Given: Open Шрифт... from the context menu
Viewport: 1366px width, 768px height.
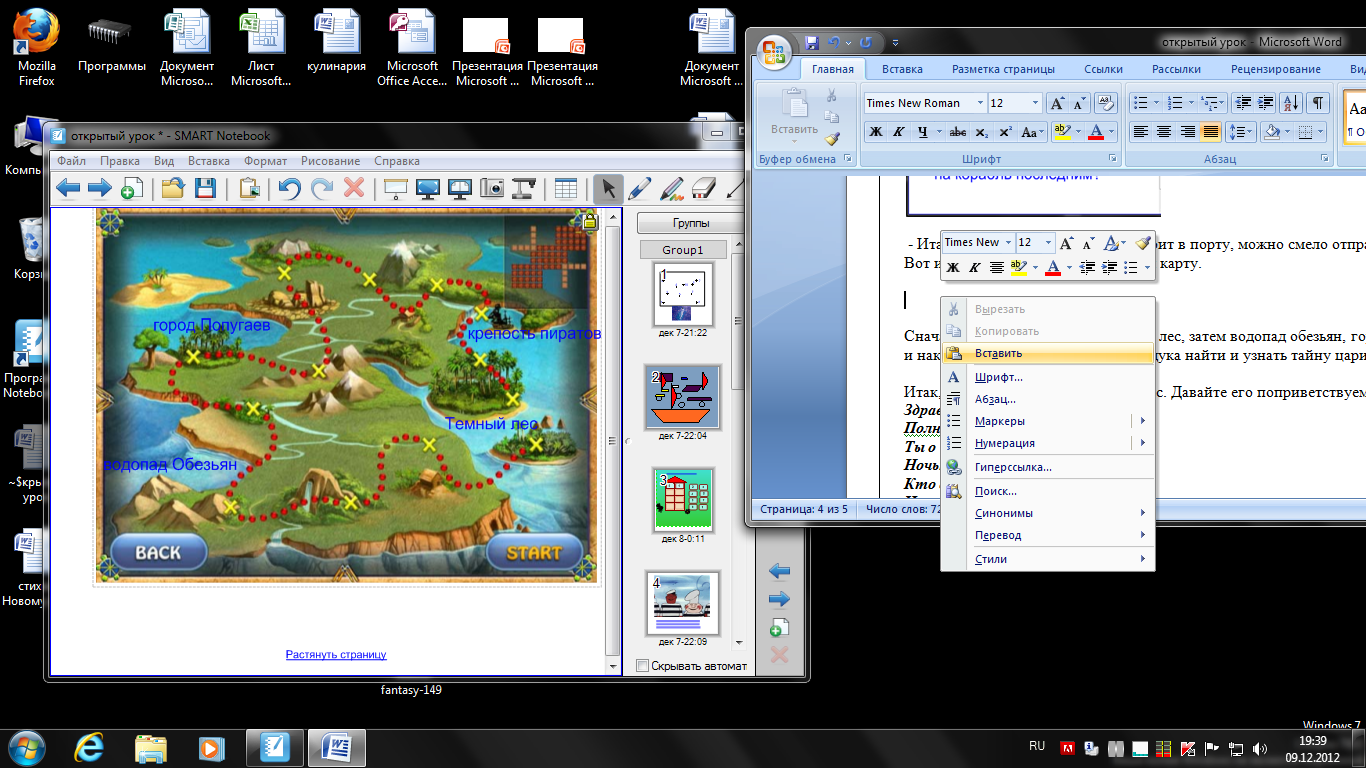Looking at the screenshot, I should (x=1048, y=377).
